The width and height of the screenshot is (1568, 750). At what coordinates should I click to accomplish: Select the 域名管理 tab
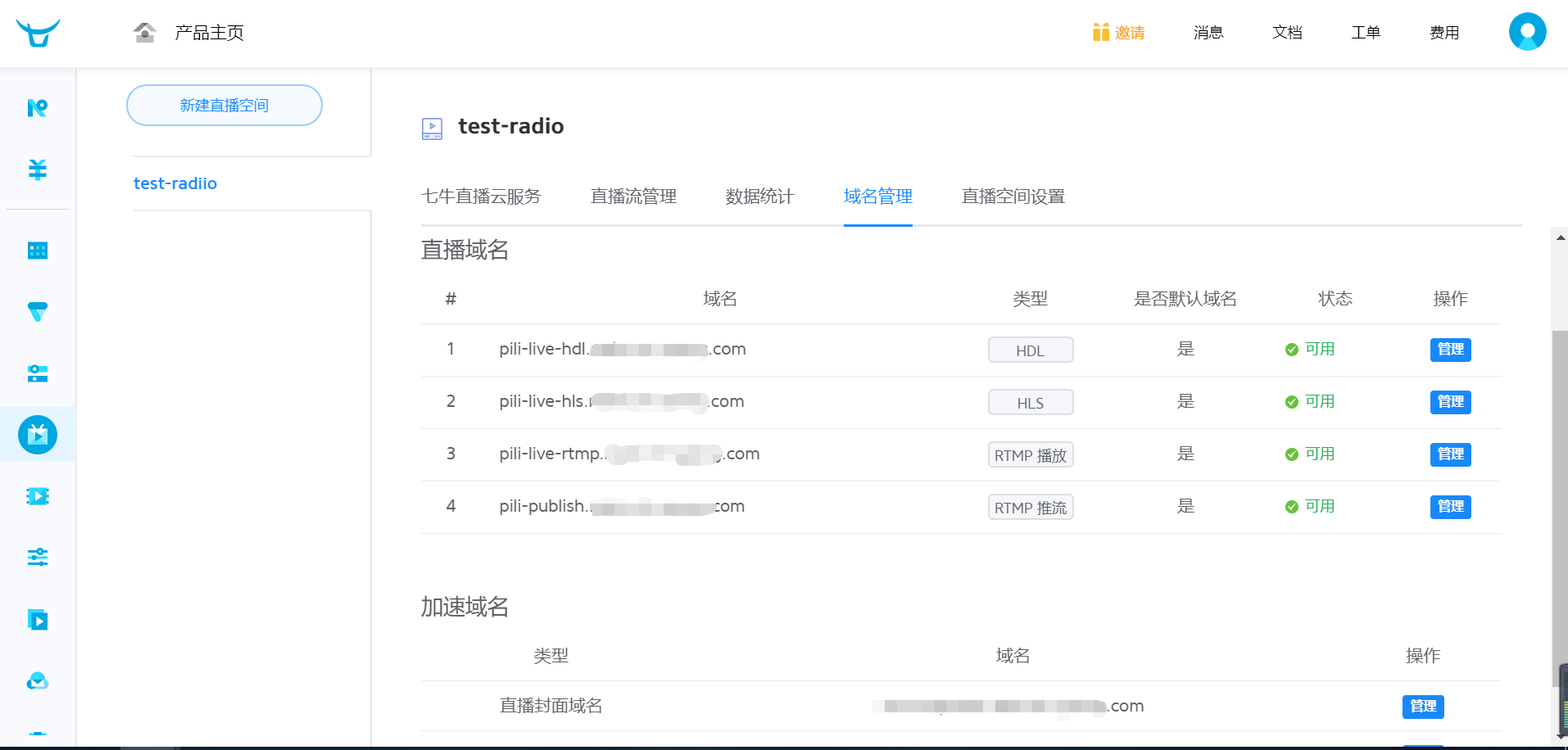pos(877,197)
